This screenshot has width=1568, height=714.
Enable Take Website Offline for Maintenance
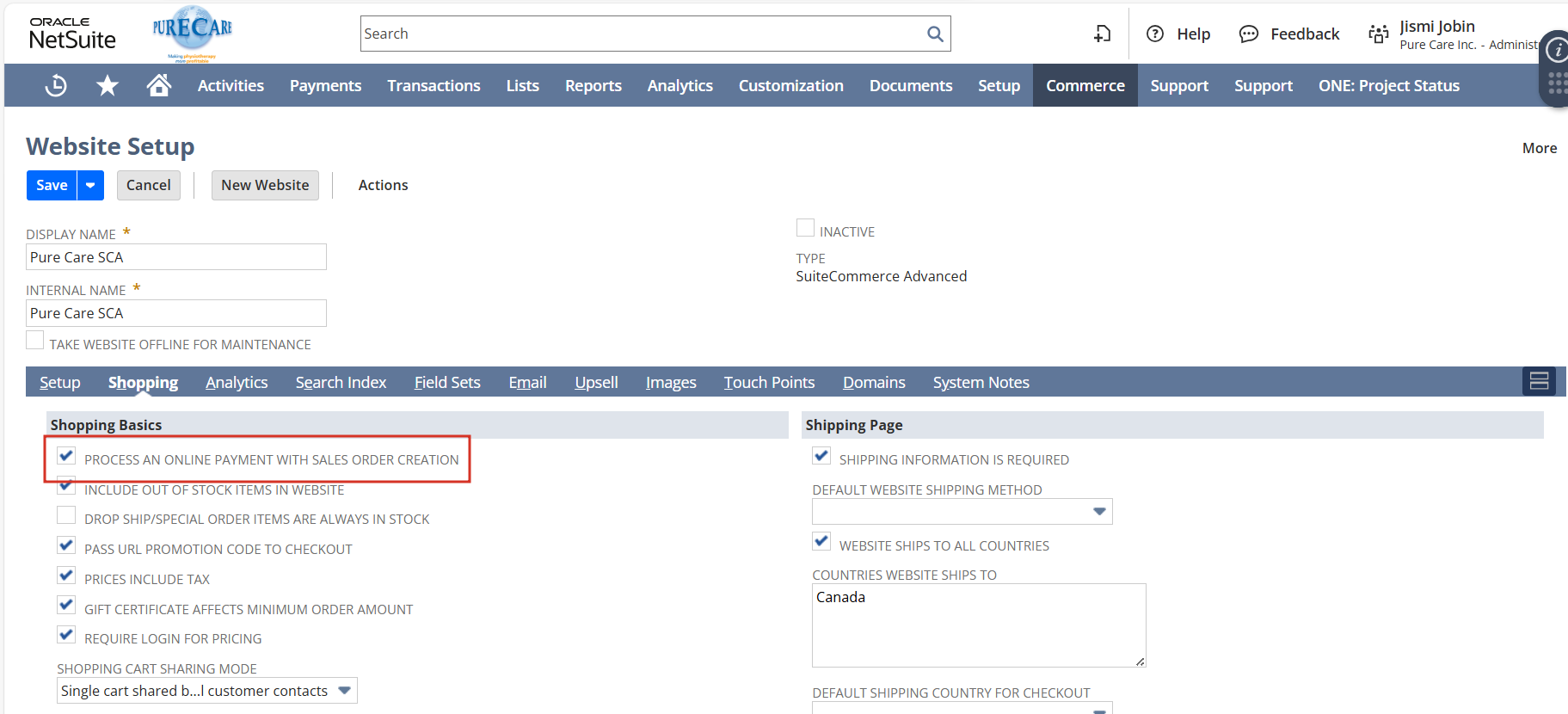point(35,341)
